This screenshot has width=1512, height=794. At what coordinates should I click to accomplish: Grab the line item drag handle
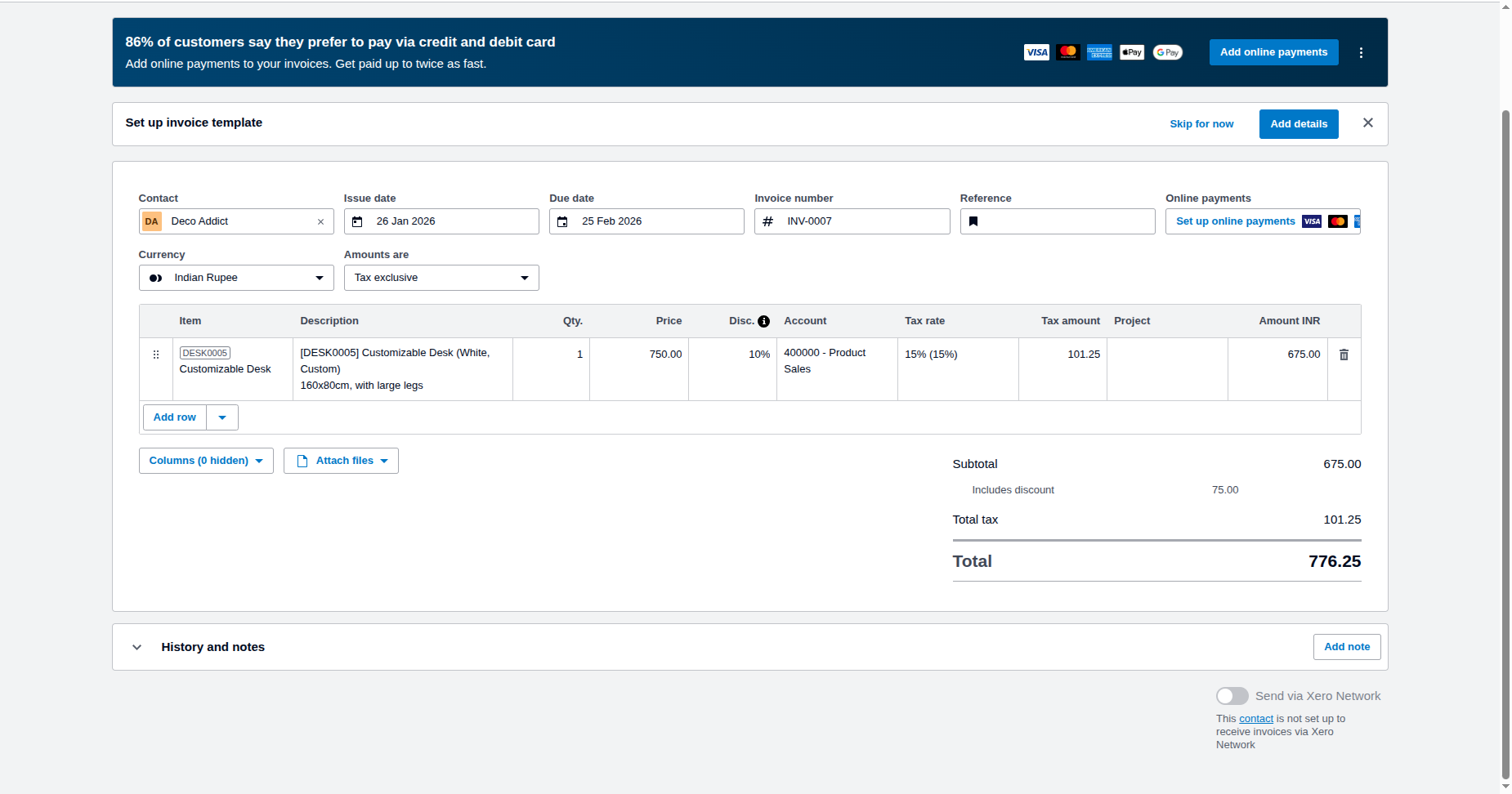(x=156, y=355)
